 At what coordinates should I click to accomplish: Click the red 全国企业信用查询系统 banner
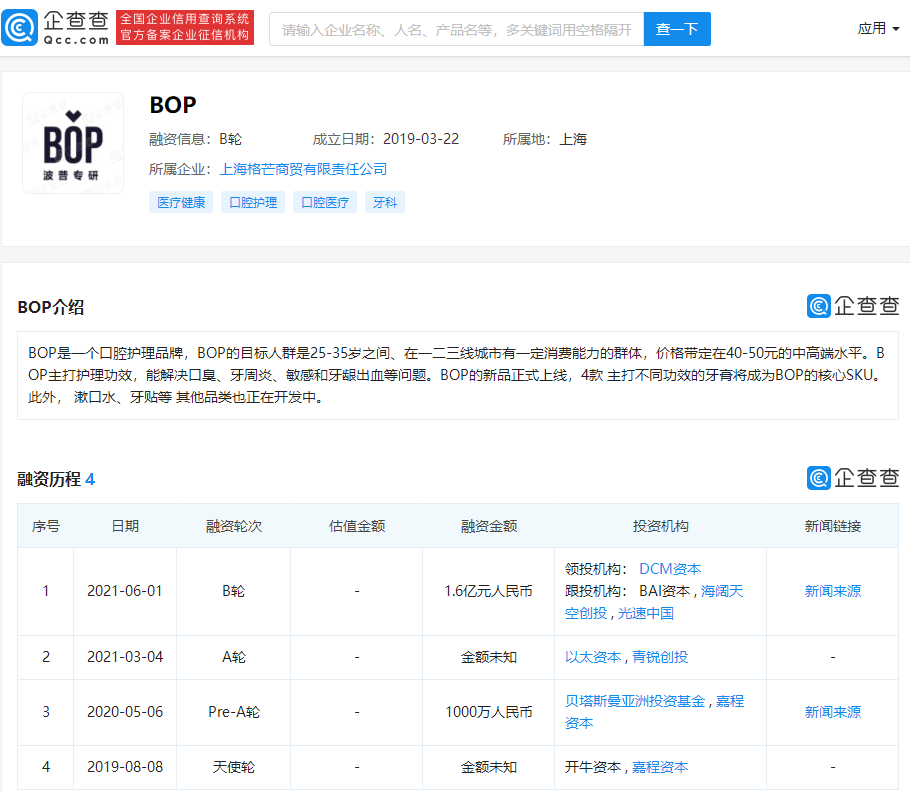185,27
